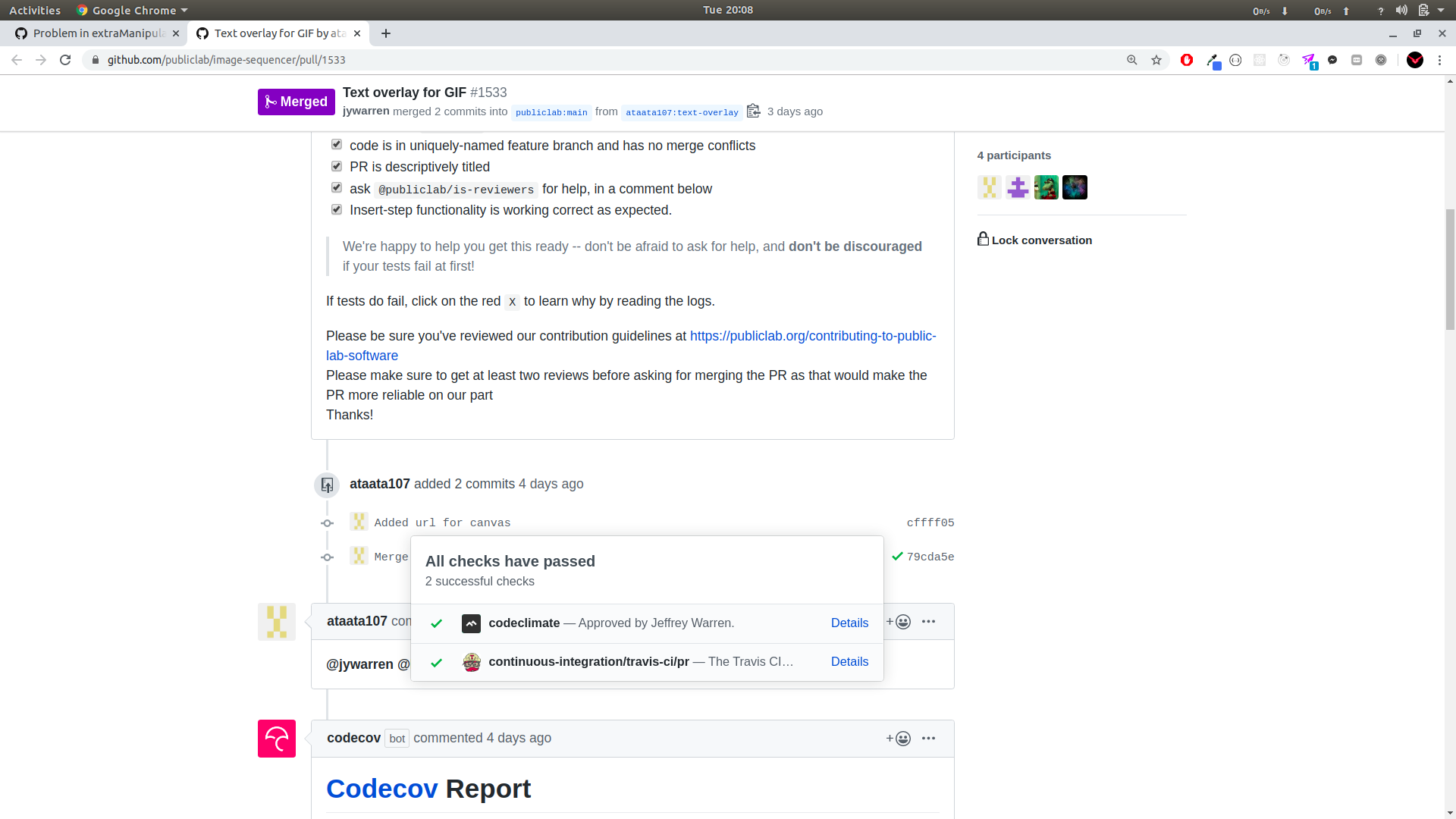Open Activities overview
The image size is (1456, 819).
click(x=35, y=11)
